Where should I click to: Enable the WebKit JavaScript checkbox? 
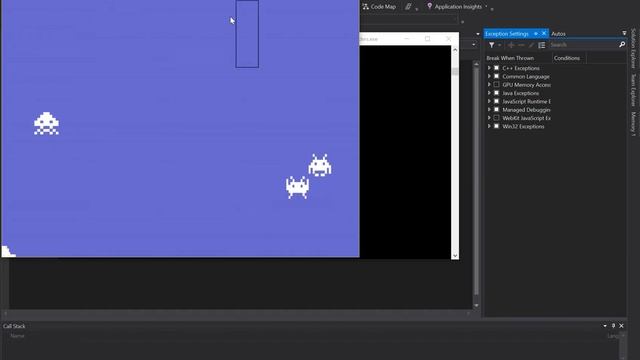coord(496,118)
